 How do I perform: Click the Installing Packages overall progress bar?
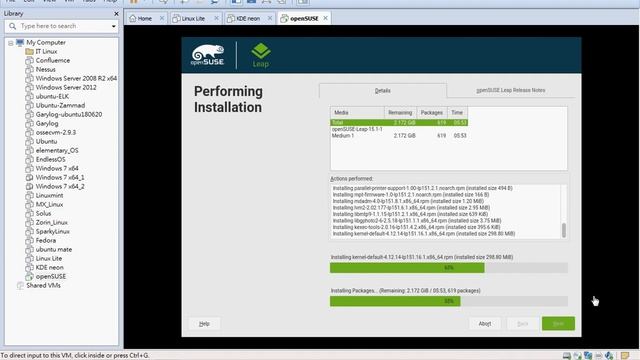(449, 301)
